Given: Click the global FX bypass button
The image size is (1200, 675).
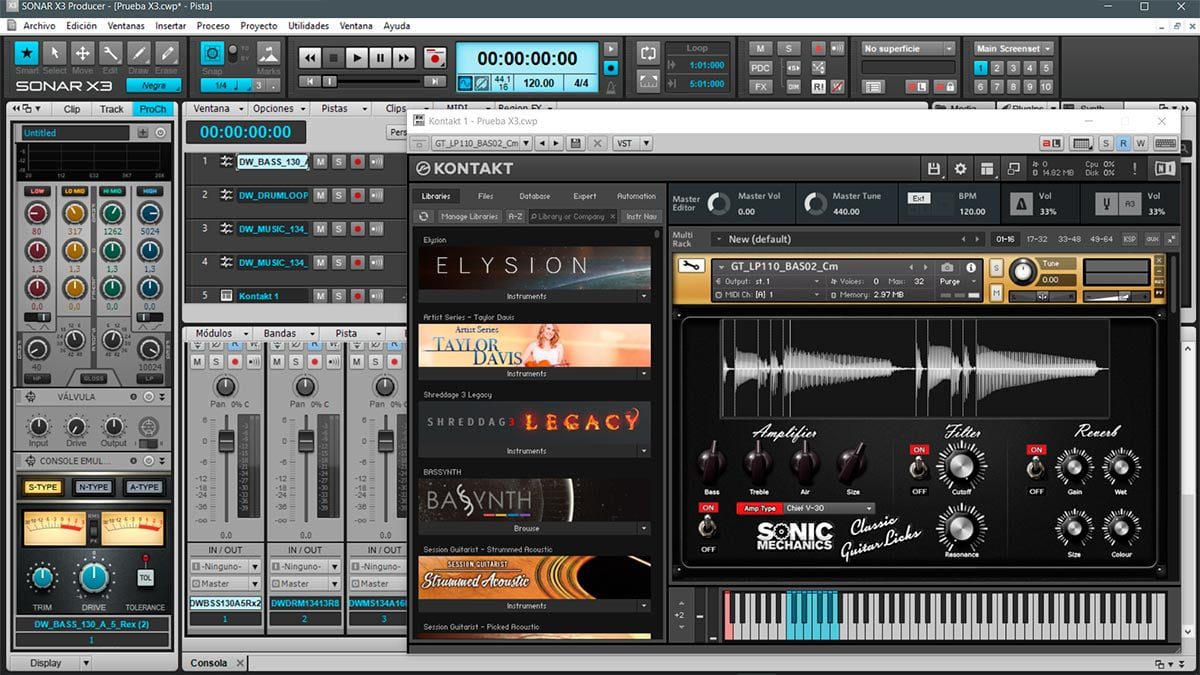Looking at the screenshot, I should pyautogui.click(x=761, y=87).
